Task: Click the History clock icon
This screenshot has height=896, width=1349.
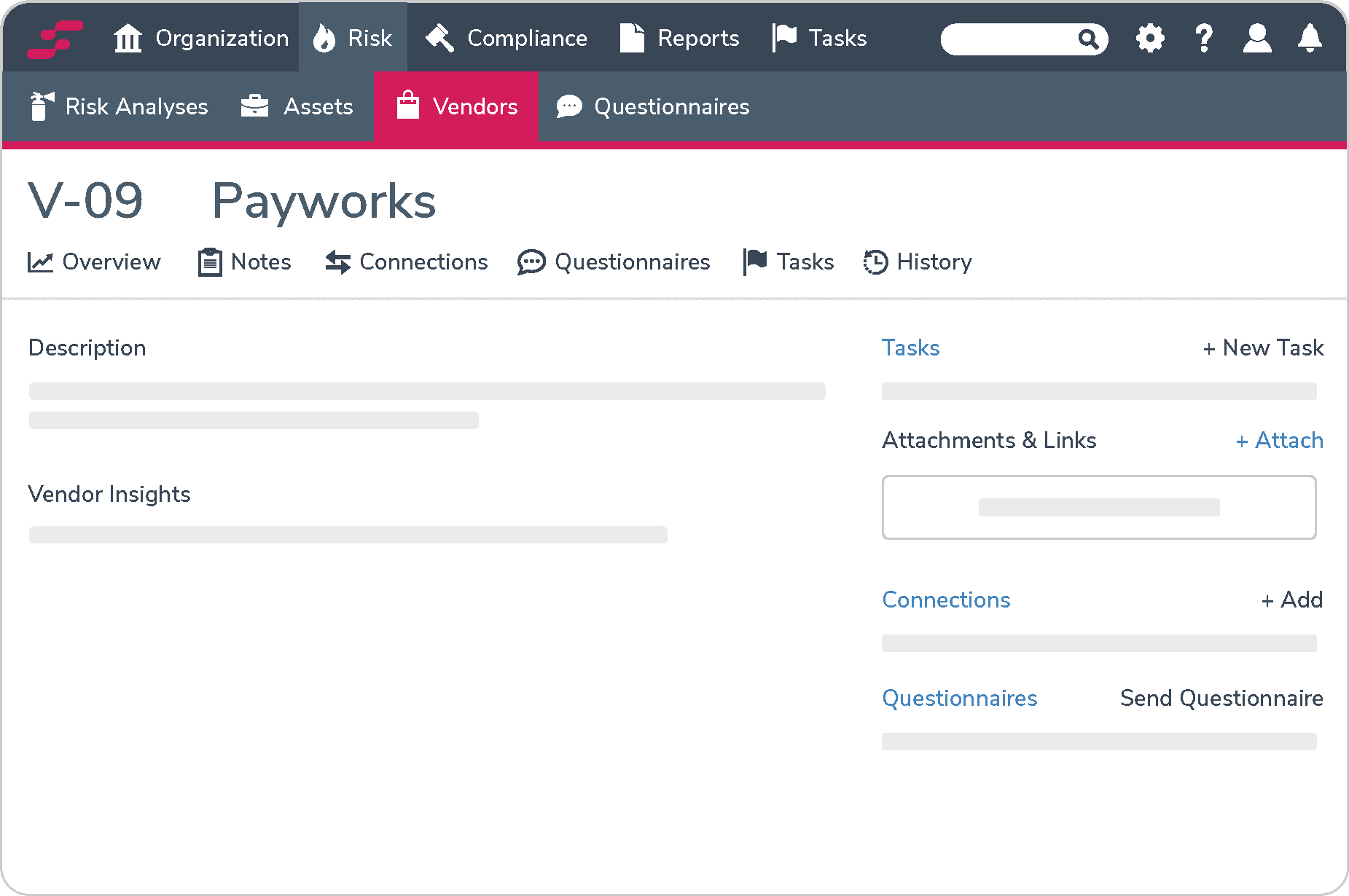Action: click(x=875, y=262)
